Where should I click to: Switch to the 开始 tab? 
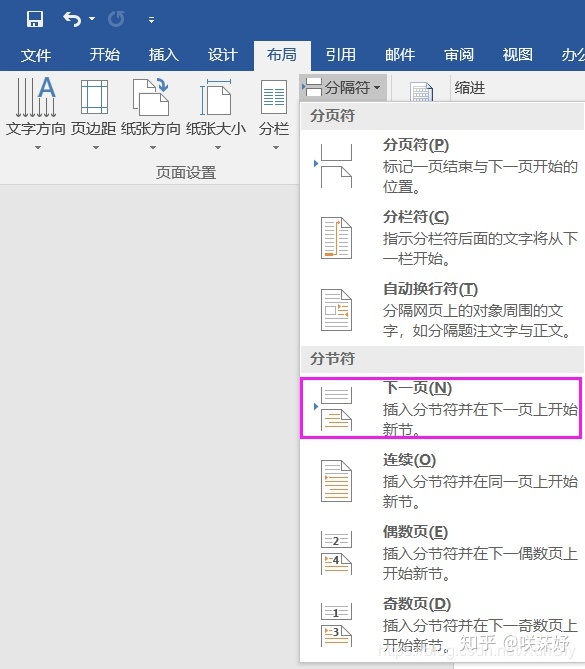105,55
